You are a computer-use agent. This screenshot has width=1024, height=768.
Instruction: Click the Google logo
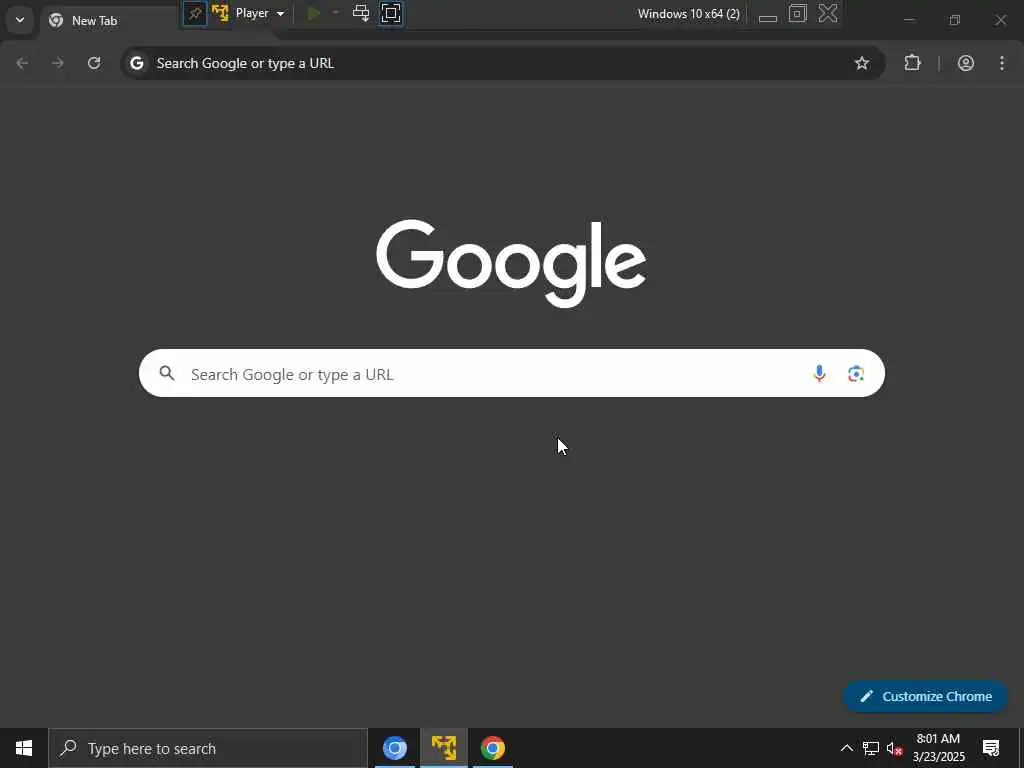click(511, 263)
